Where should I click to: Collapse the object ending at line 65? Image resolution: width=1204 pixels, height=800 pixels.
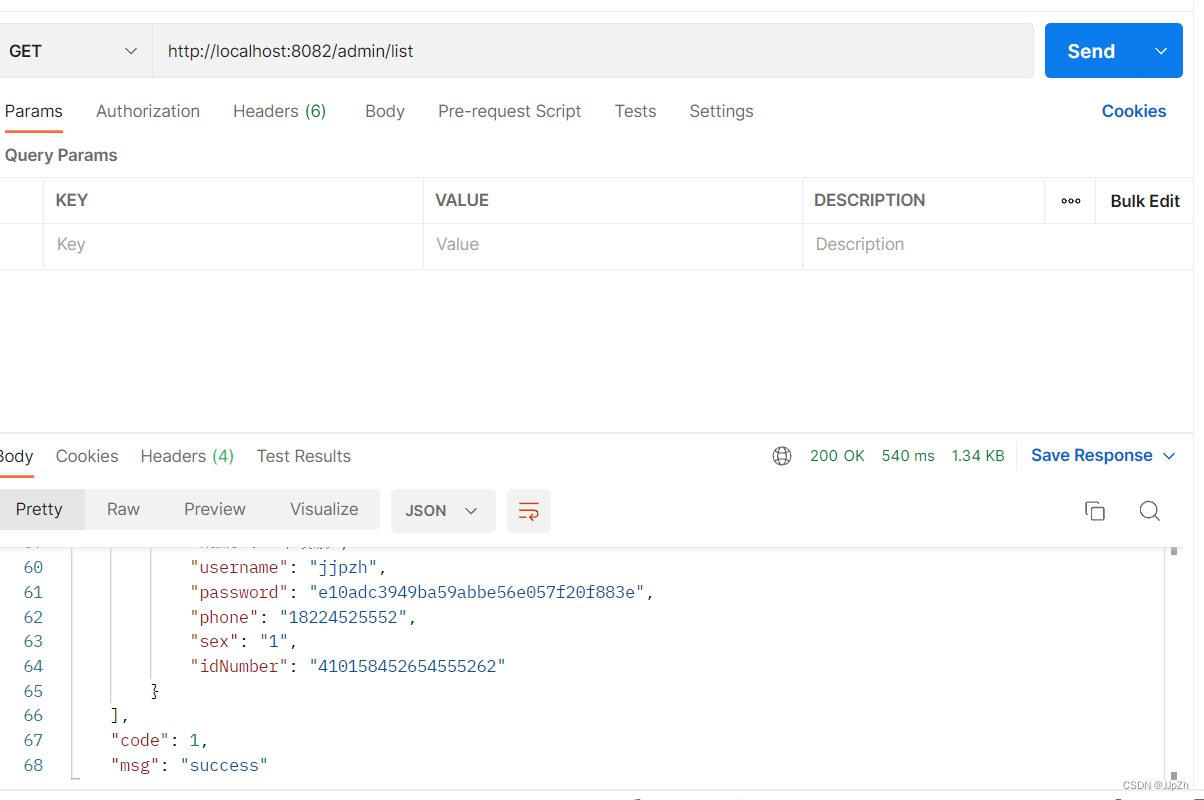point(155,691)
